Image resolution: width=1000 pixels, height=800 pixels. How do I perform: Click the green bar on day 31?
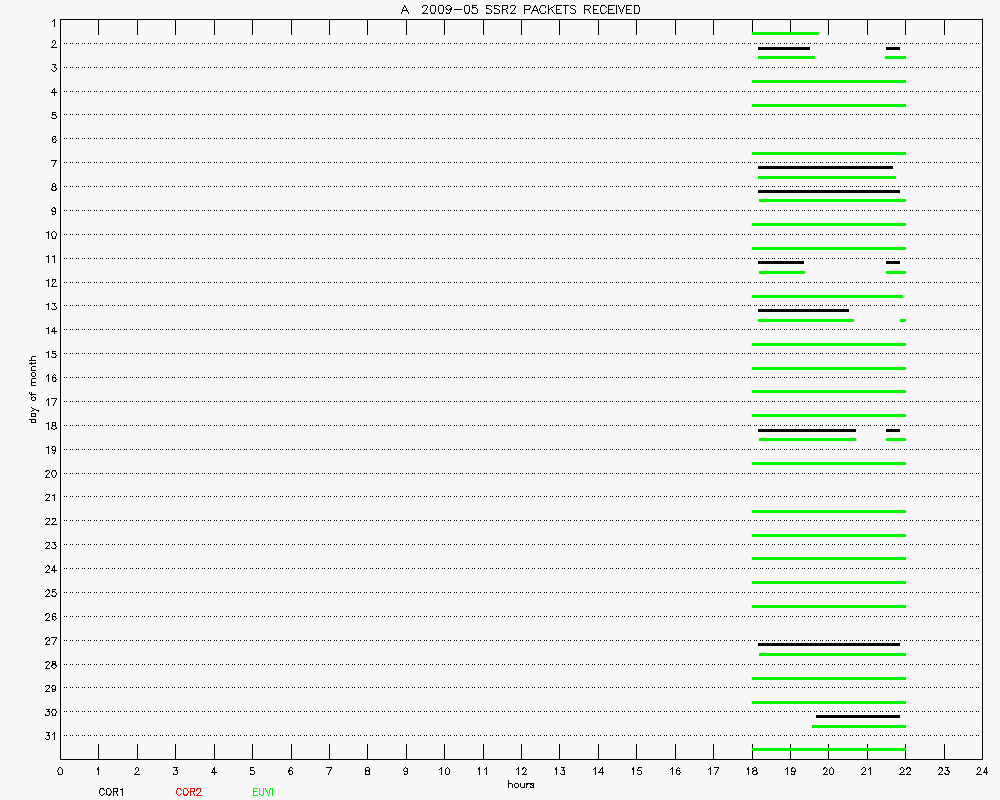click(828, 749)
